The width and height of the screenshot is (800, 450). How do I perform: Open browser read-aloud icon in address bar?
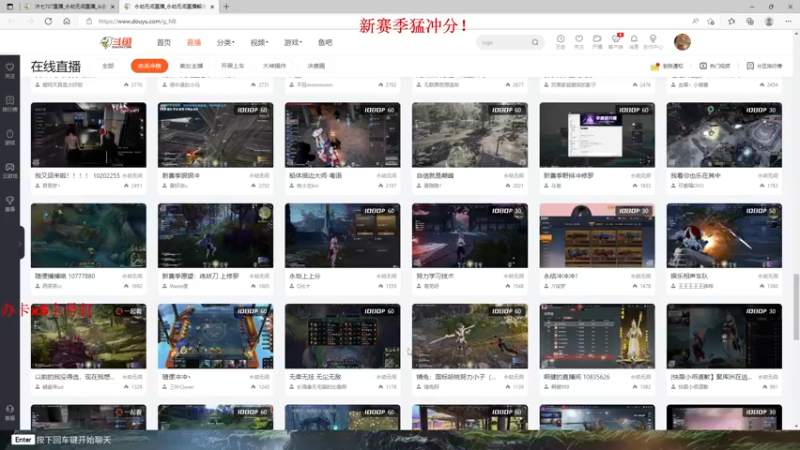695,21
